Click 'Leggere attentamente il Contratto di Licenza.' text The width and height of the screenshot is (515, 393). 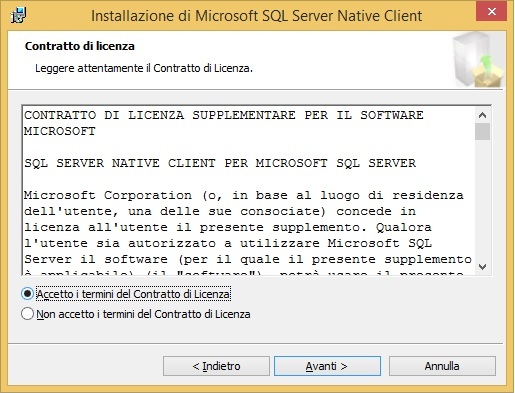click(x=144, y=68)
